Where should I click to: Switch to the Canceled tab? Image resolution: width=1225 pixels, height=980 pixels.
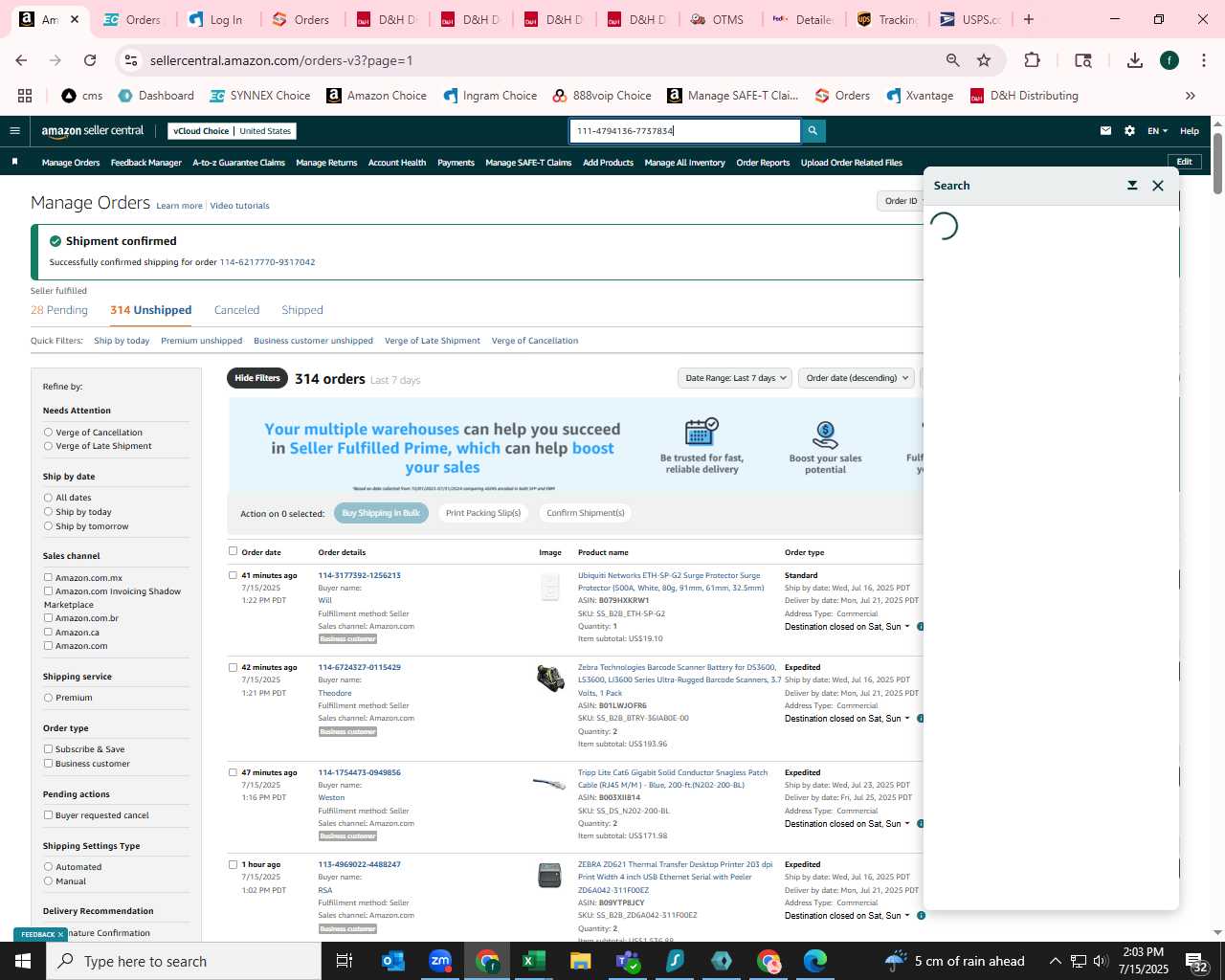point(236,310)
